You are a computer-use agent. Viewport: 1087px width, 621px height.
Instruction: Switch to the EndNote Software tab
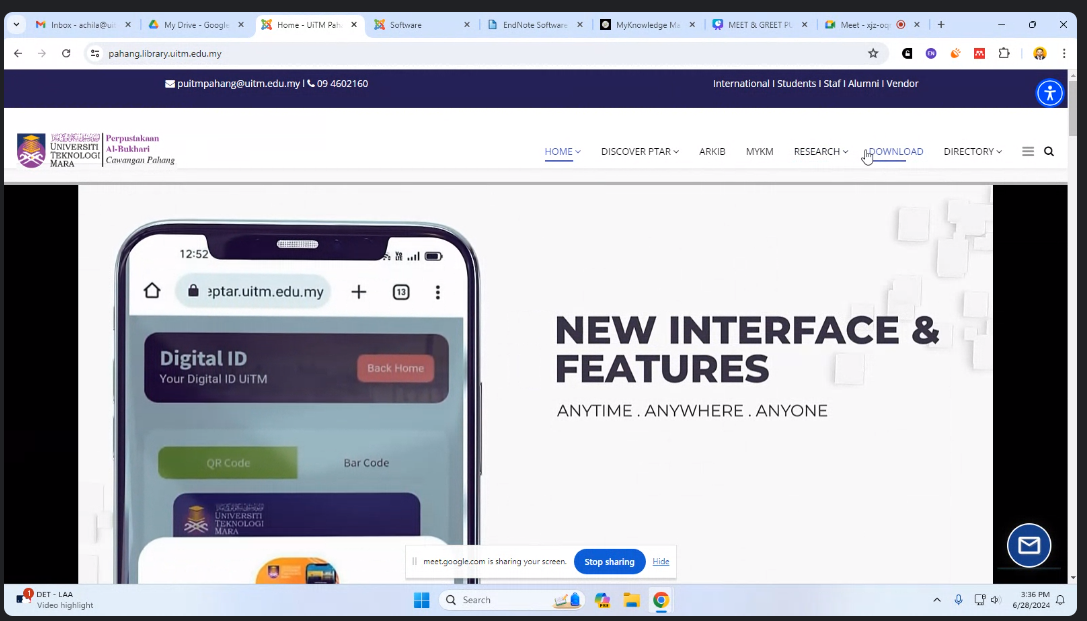534,24
